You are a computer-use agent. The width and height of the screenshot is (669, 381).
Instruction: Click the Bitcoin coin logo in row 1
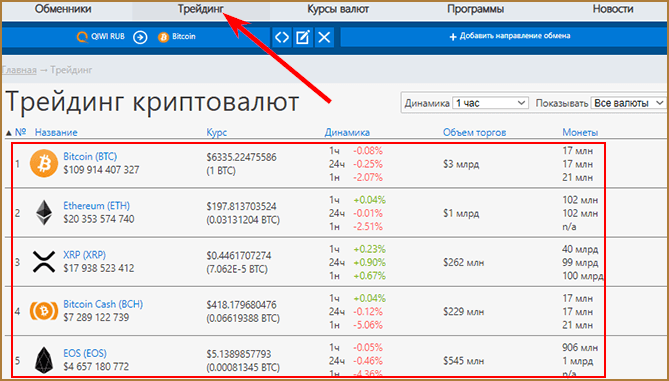pyautogui.click(x=44, y=163)
